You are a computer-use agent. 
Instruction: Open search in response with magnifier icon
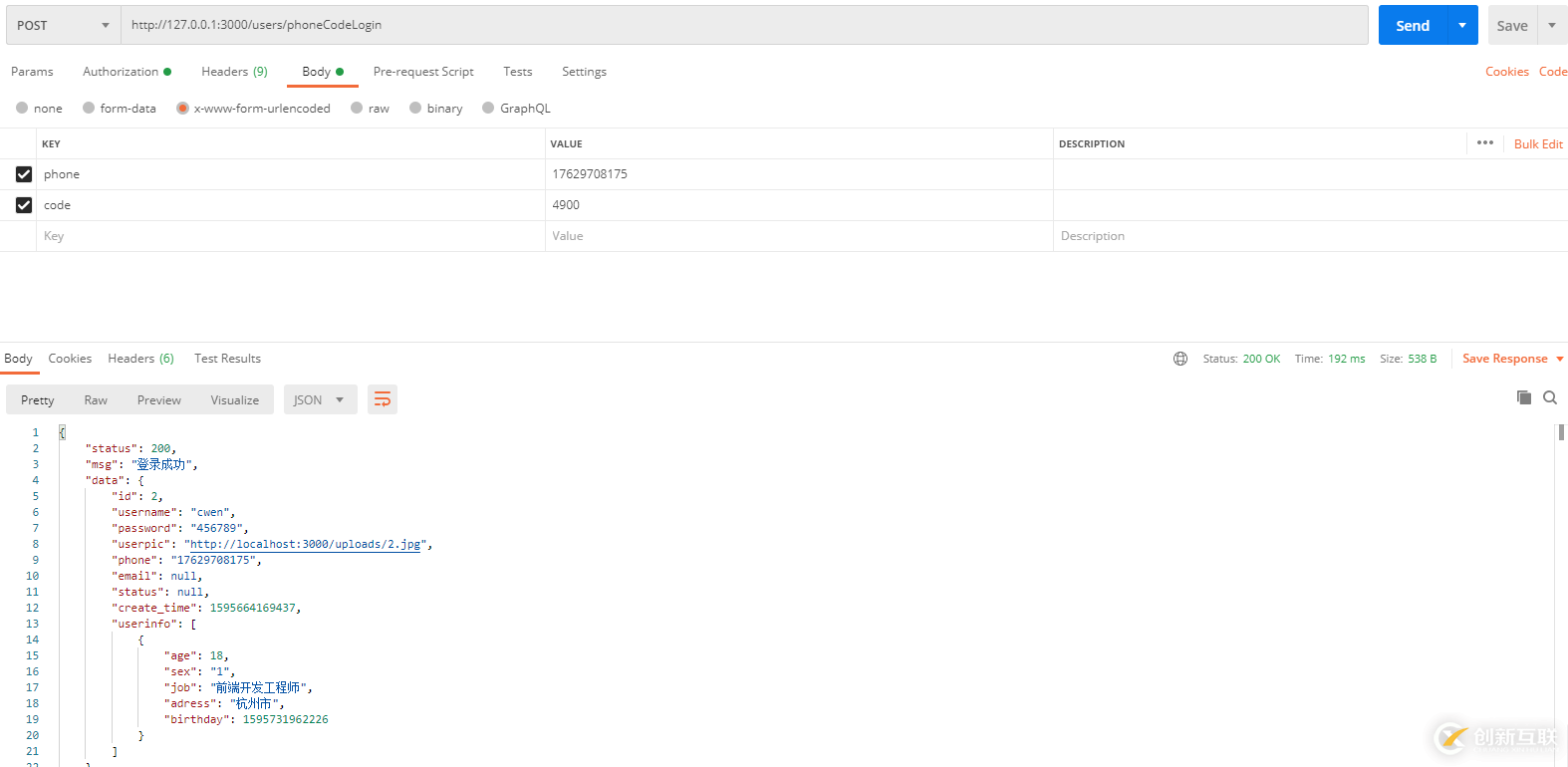(1550, 397)
